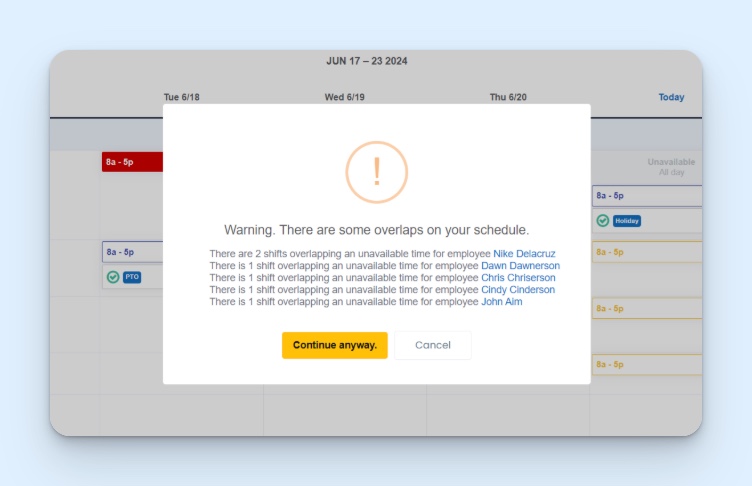Jump to Today in the schedule header
752x486 pixels.
(671, 97)
